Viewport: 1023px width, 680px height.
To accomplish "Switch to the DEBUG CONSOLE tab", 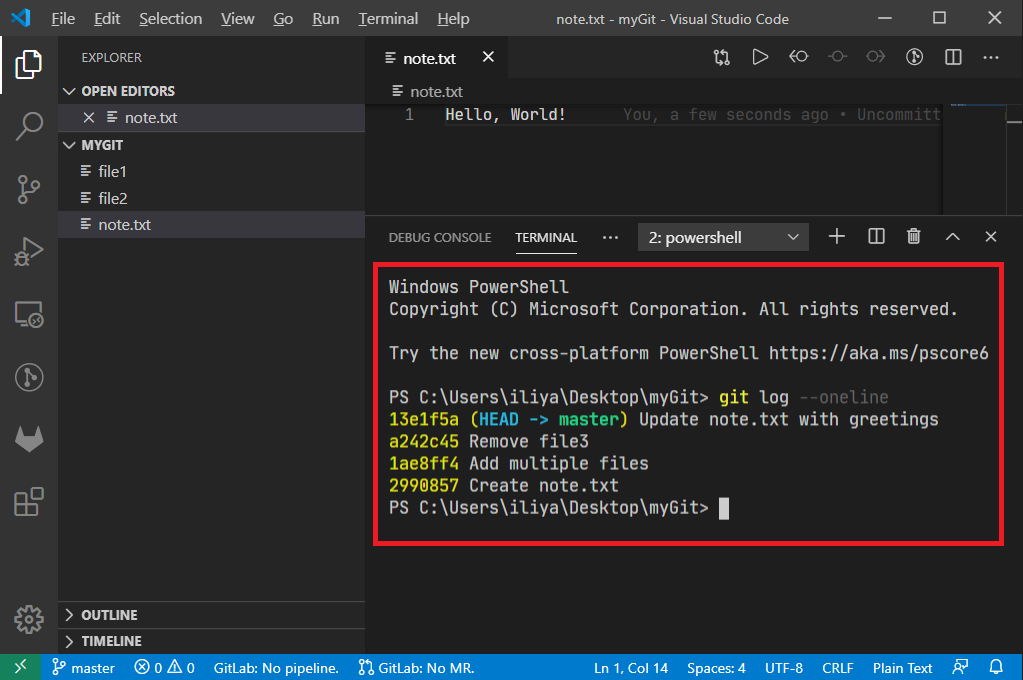I will tap(440, 238).
